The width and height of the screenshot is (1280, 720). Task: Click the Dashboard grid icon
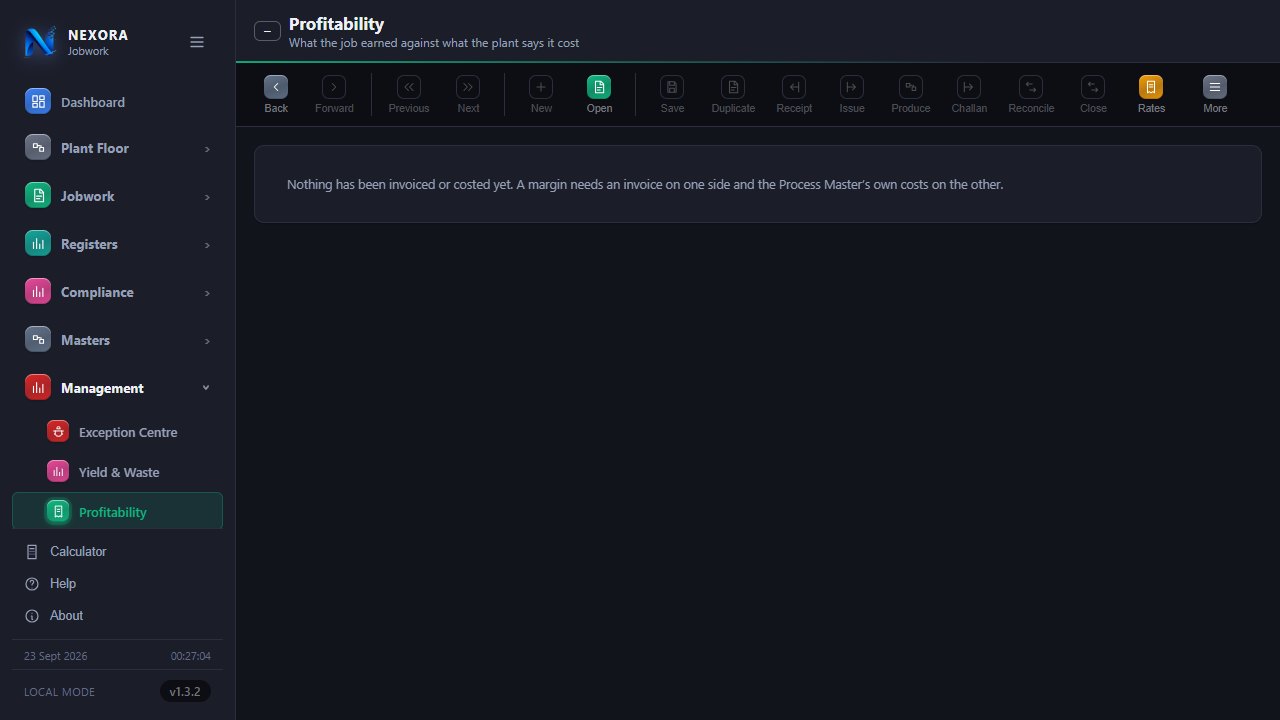click(x=38, y=101)
